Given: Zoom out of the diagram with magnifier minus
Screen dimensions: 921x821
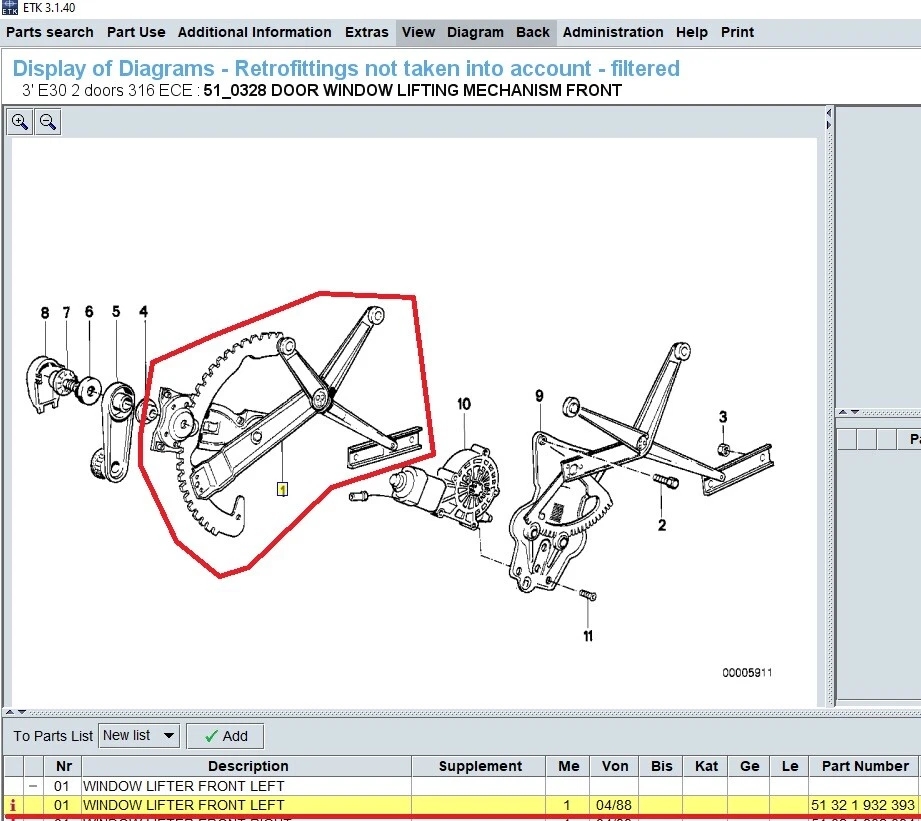Looking at the screenshot, I should pyautogui.click(x=48, y=122).
